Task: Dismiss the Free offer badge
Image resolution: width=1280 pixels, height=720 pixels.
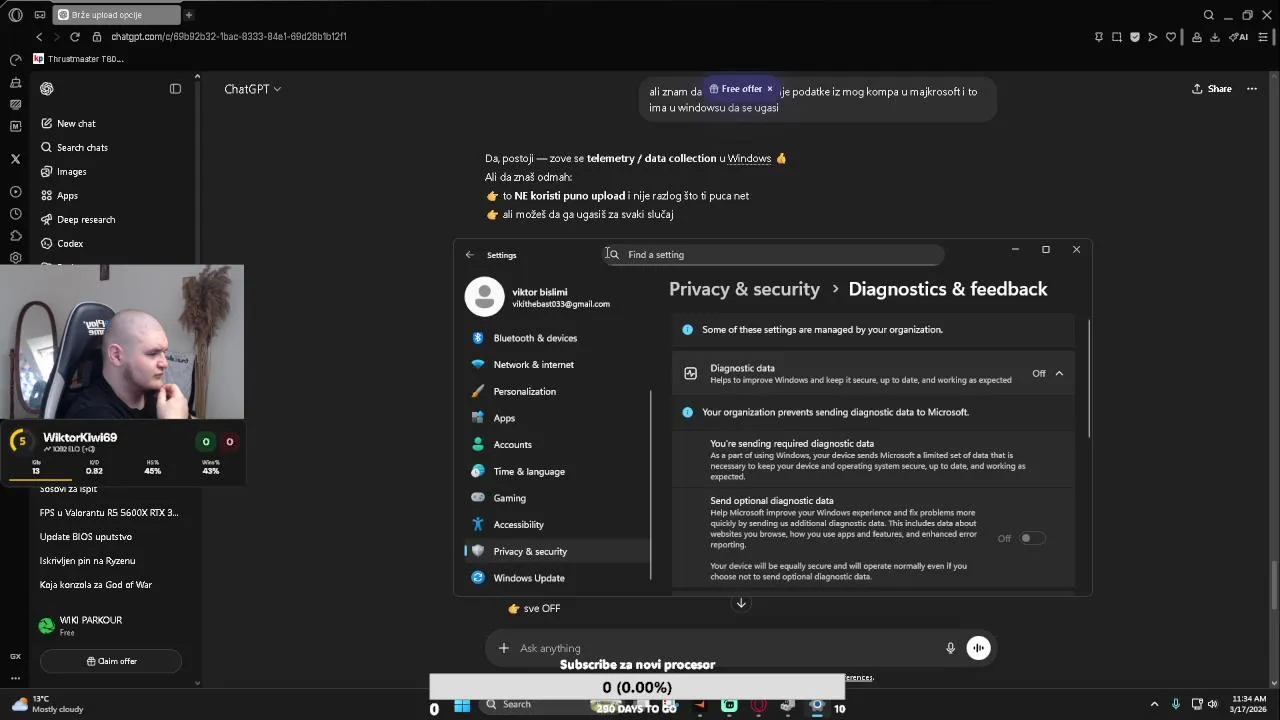Action: pos(769,89)
